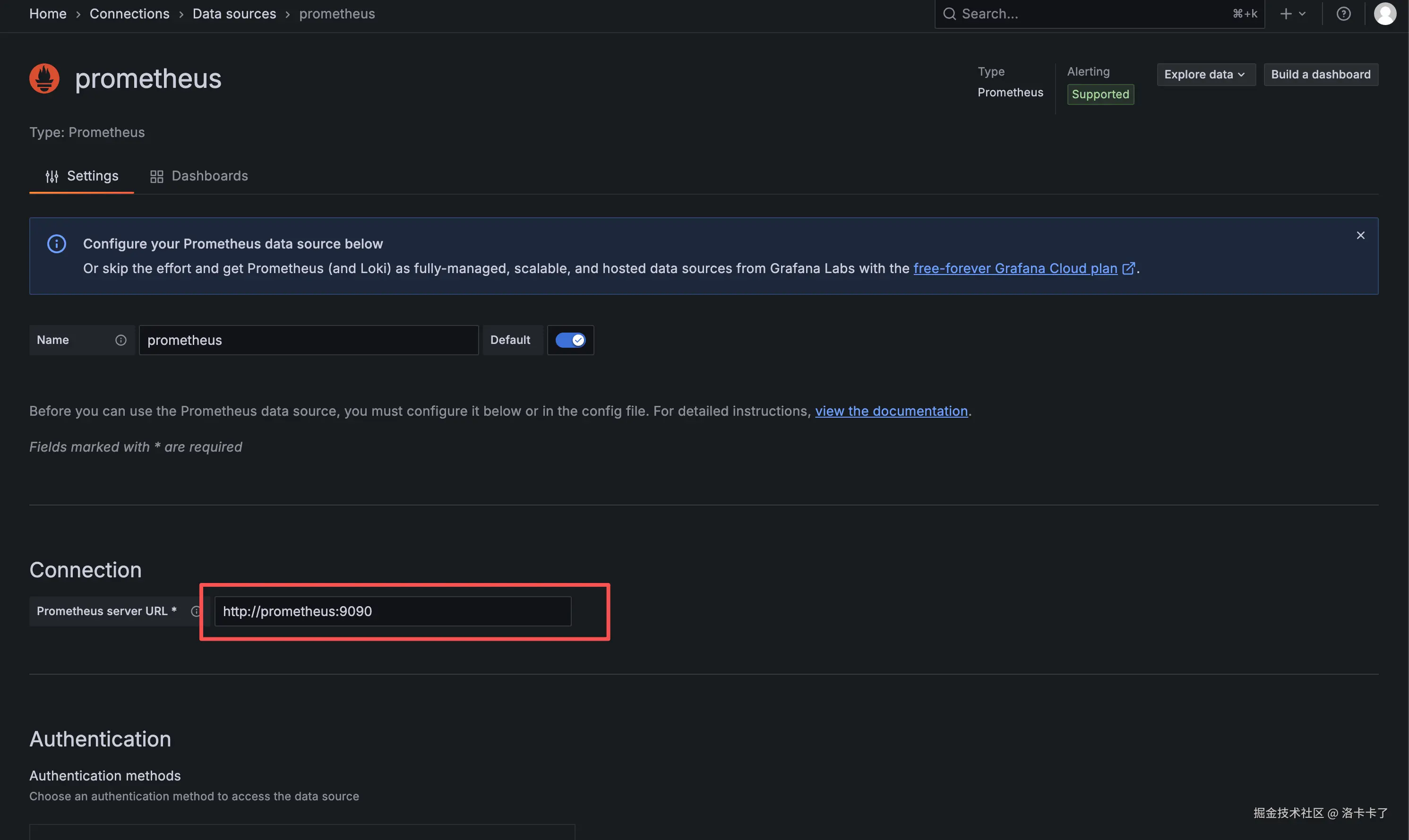The width and height of the screenshot is (1409, 840).
Task: Select the Settings tab
Action: 82,176
